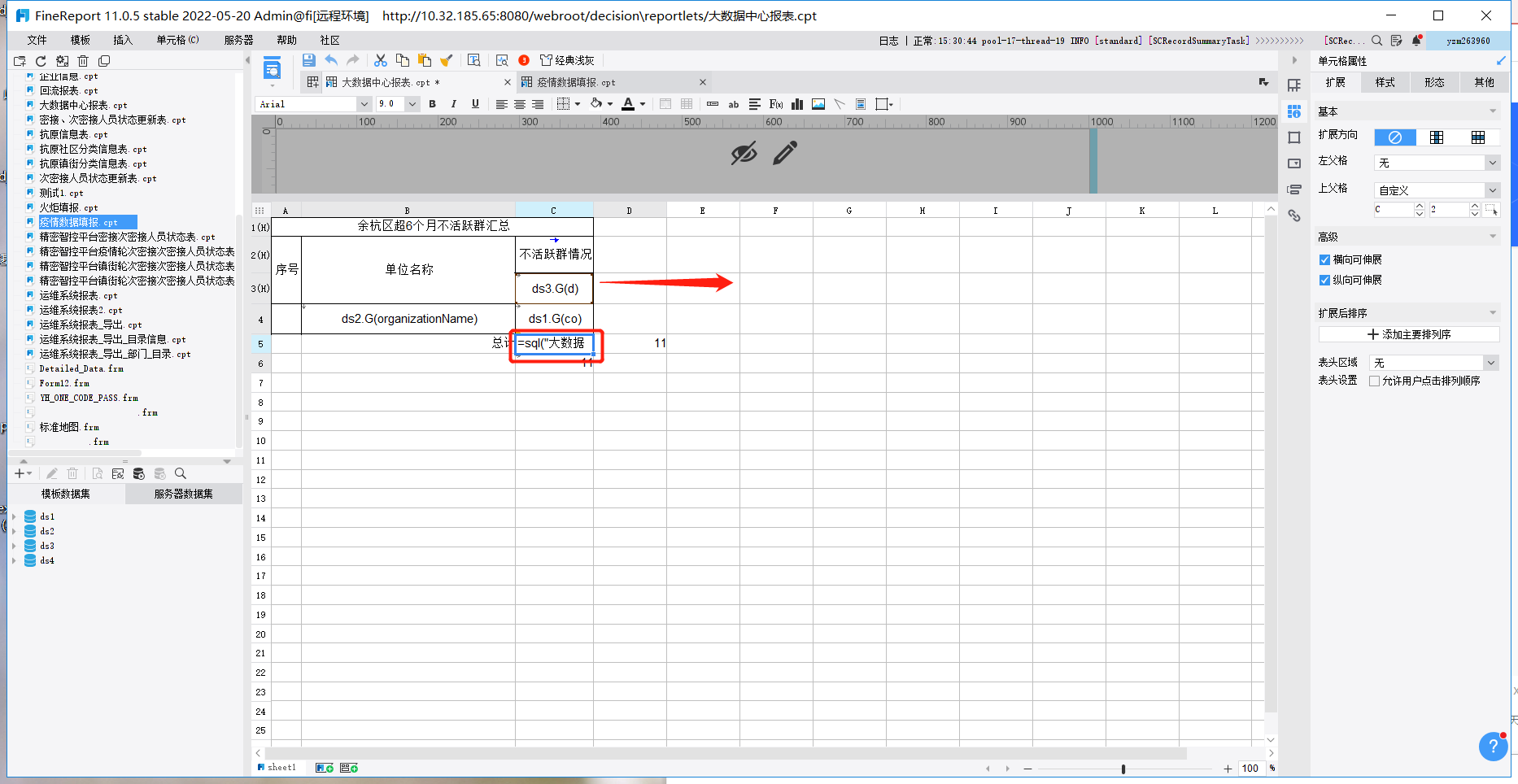Image resolution: width=1518 pixels, height=784 pixels.
Task: Click the 经典浅灰 theme button
Action: click(x=567, y=60)
